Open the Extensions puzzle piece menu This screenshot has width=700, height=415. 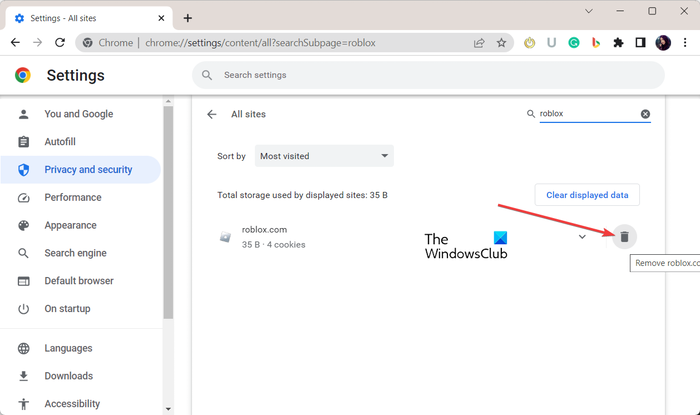coord(618,43)
